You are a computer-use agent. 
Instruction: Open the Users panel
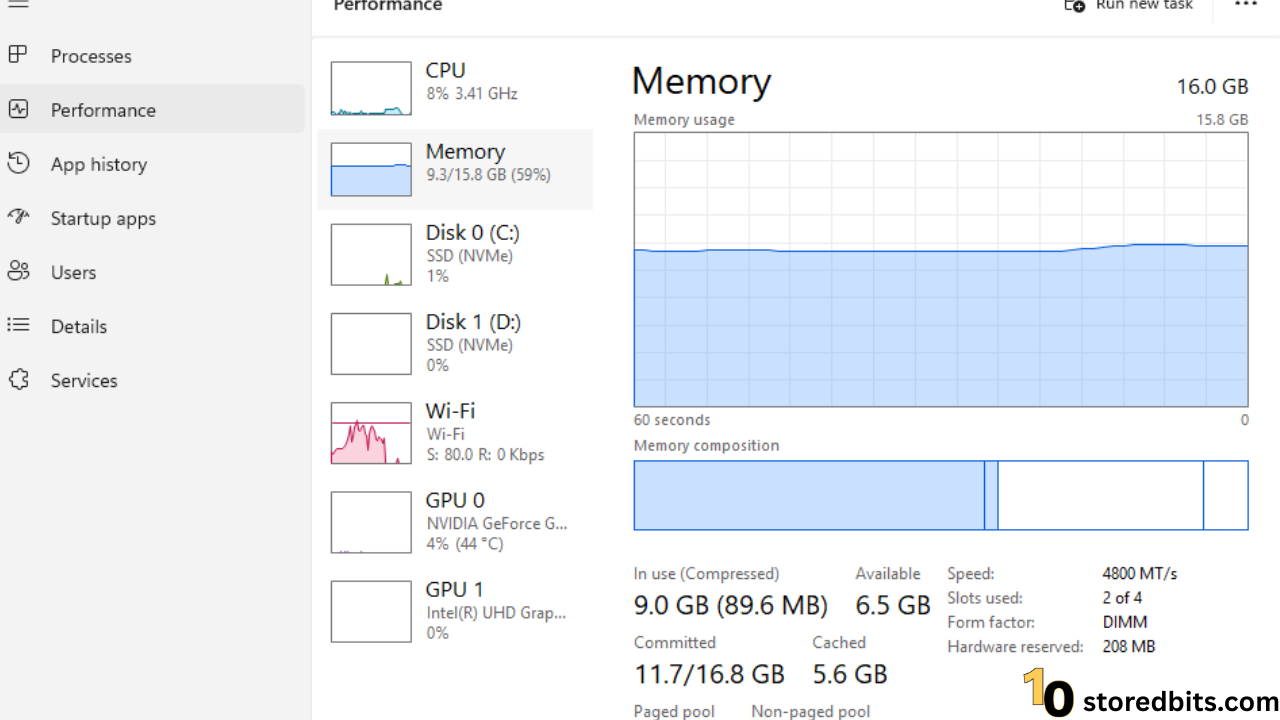coord(20,271)
